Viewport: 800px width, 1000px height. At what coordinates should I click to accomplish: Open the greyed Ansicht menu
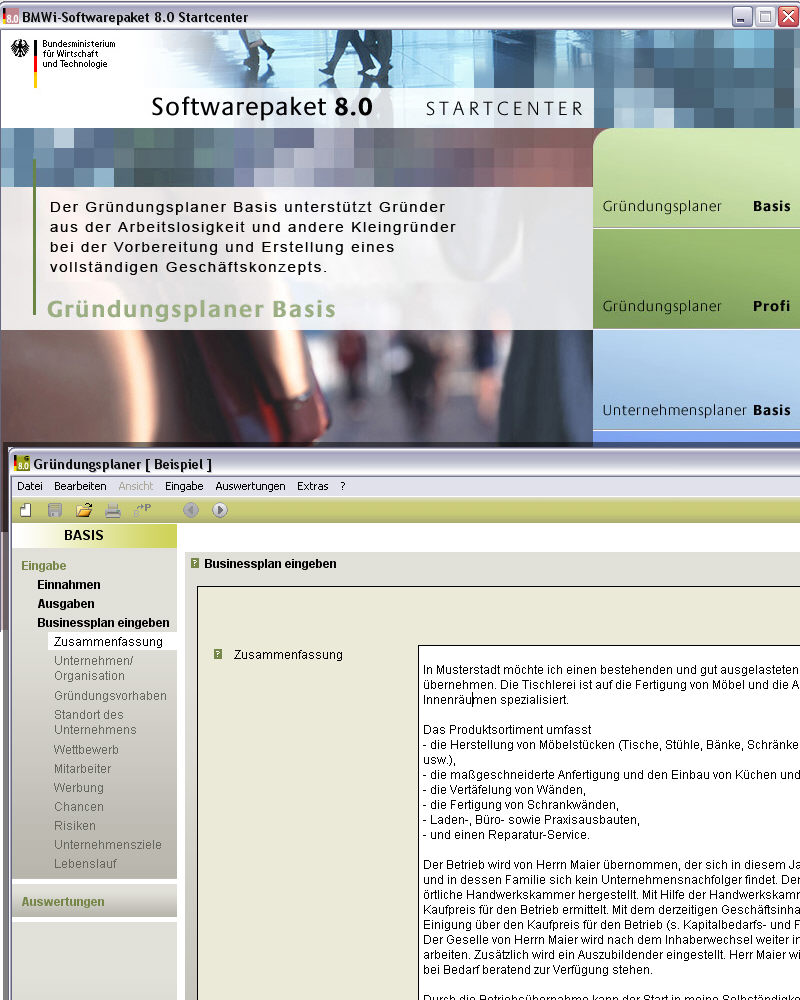click(x=136, y=486)
